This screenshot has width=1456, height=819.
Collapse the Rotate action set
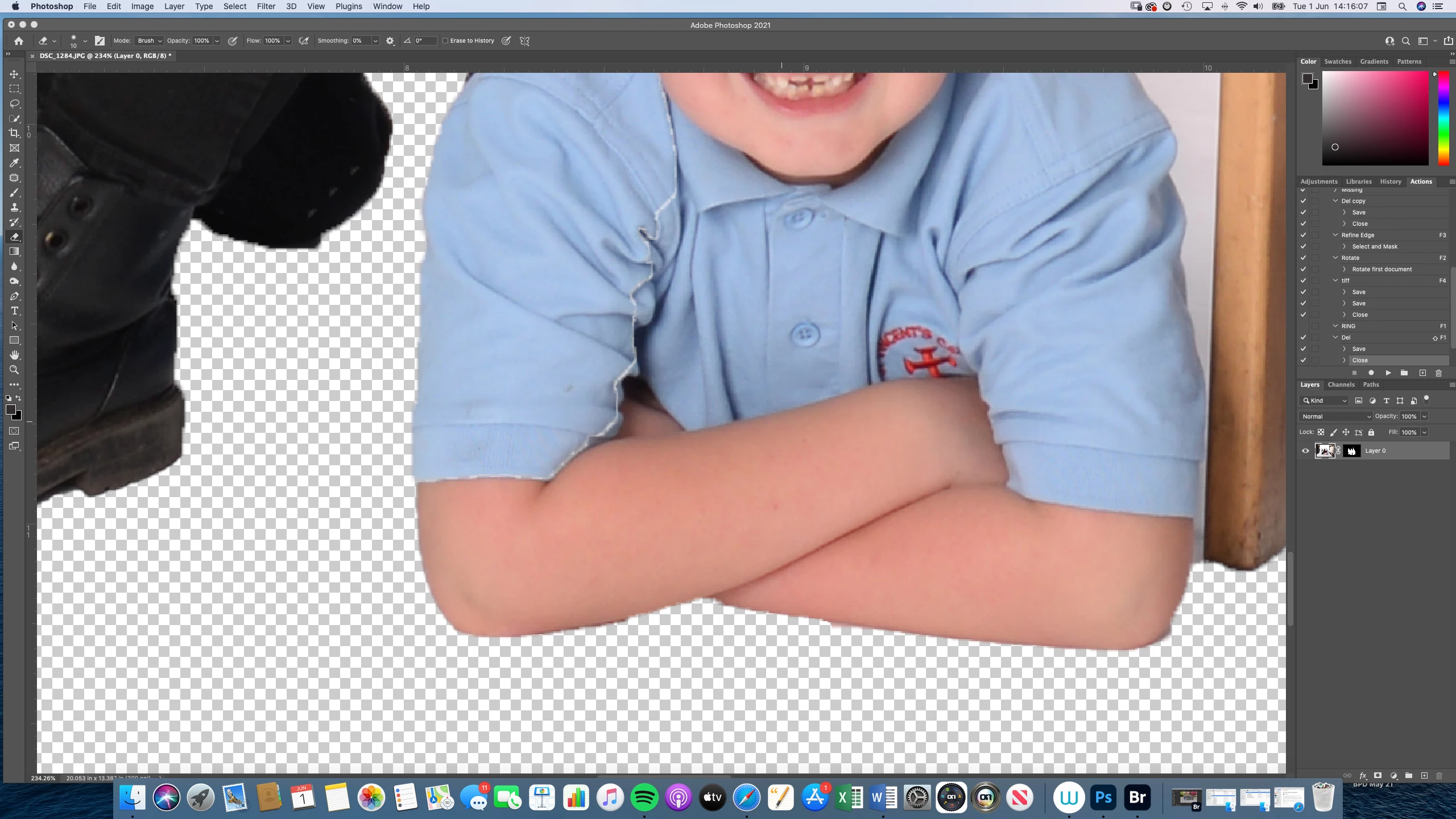pyautogui.click(x=1335, y=258)
